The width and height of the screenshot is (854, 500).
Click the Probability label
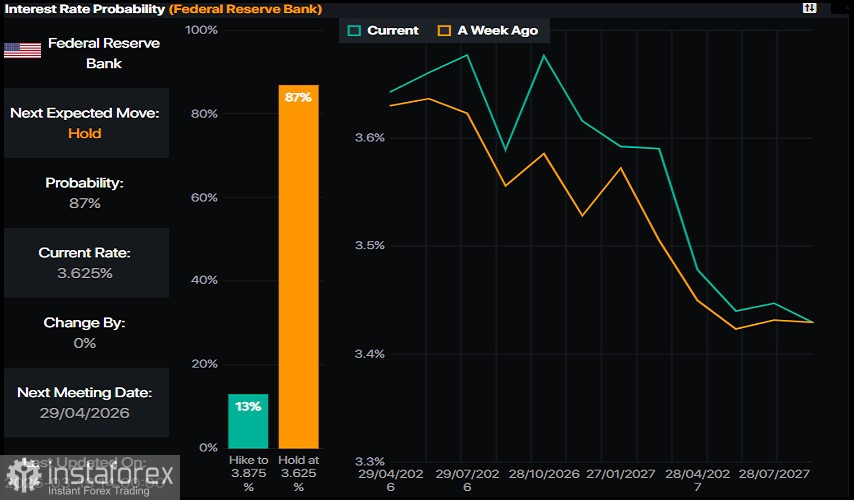(x=84, y=183)
